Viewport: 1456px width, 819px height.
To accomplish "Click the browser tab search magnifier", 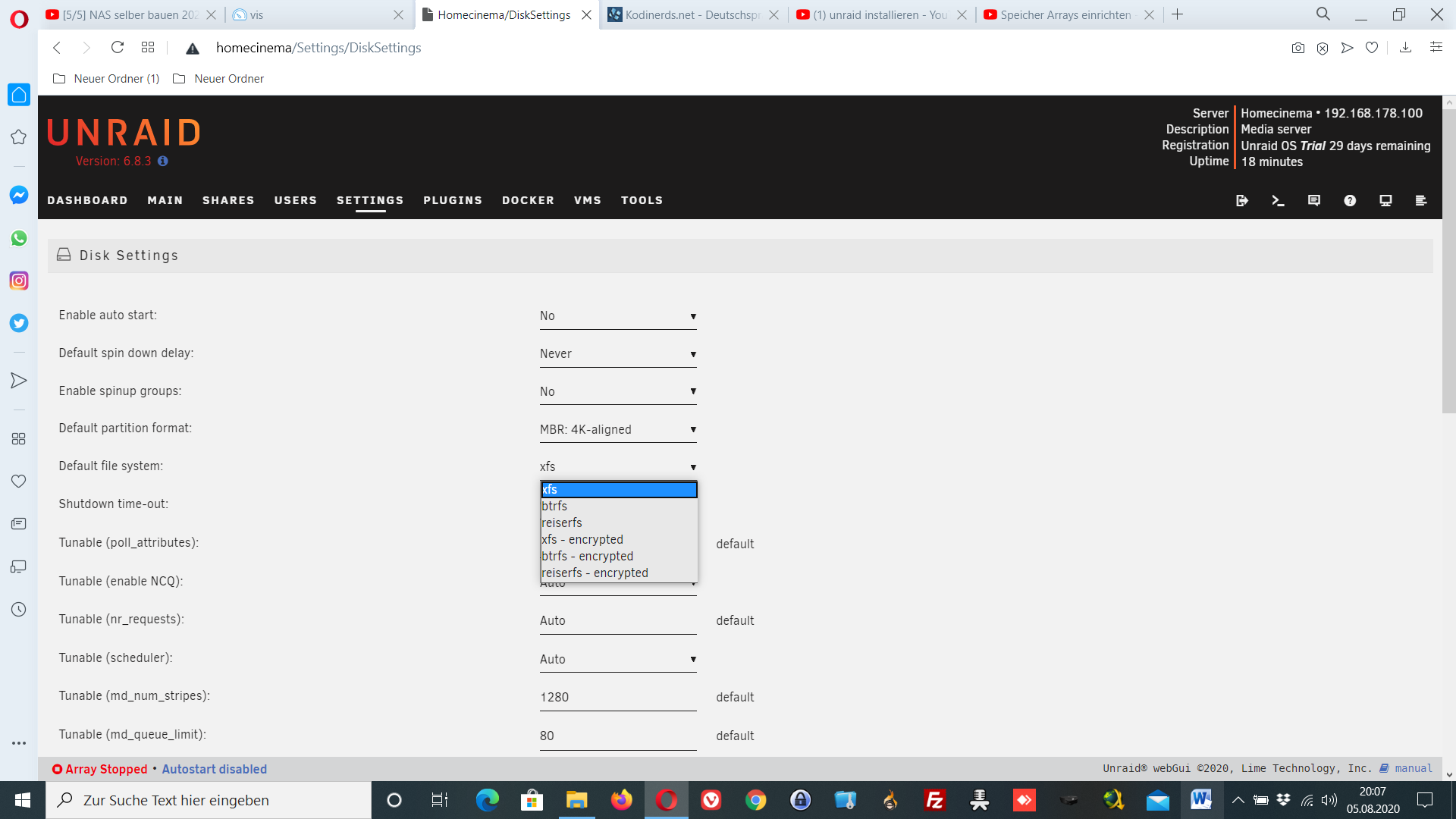I will (1323, 14).
